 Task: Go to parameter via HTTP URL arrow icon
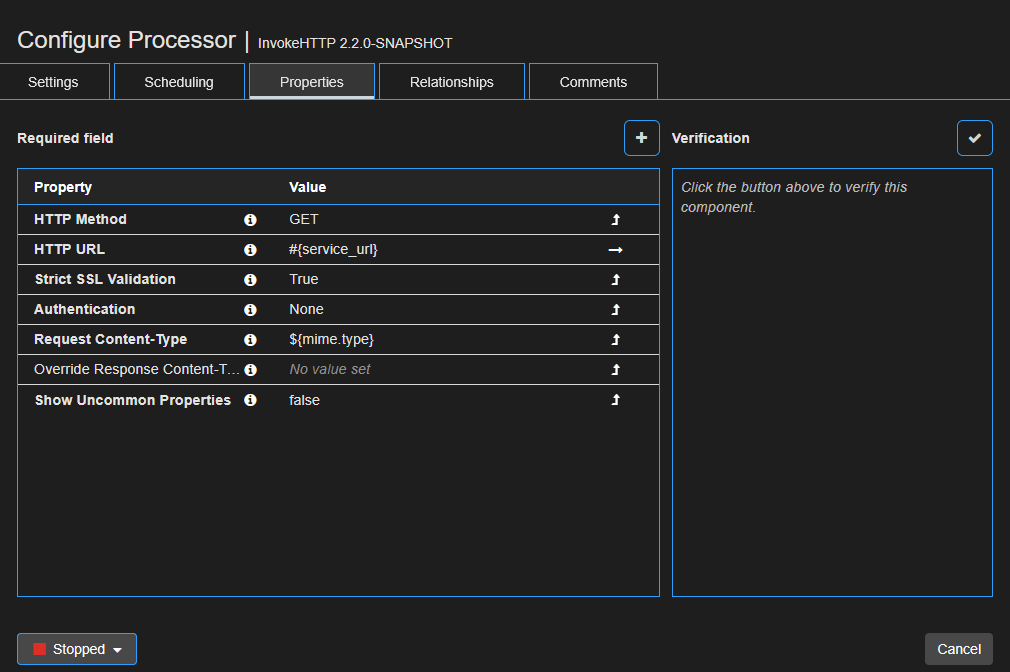pos(616,249)
